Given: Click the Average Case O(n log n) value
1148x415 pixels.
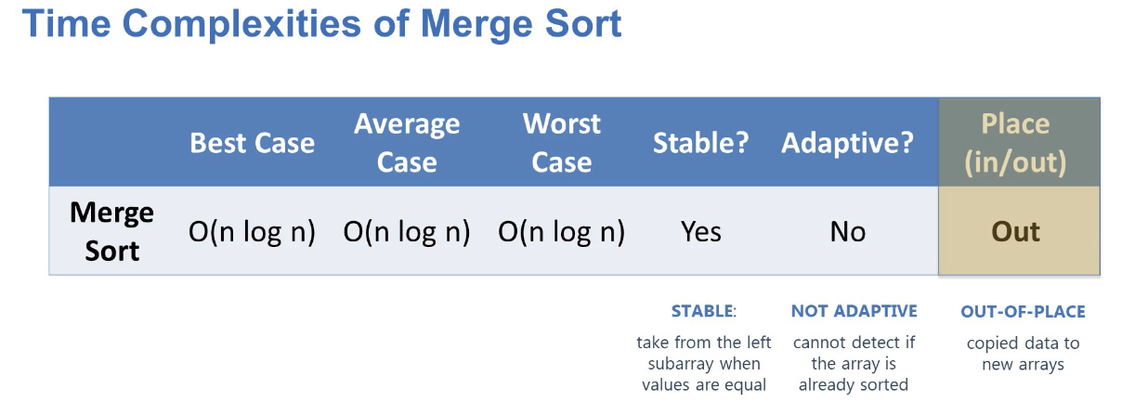Looking at the screenshot, I should click(x=407, y=232).
